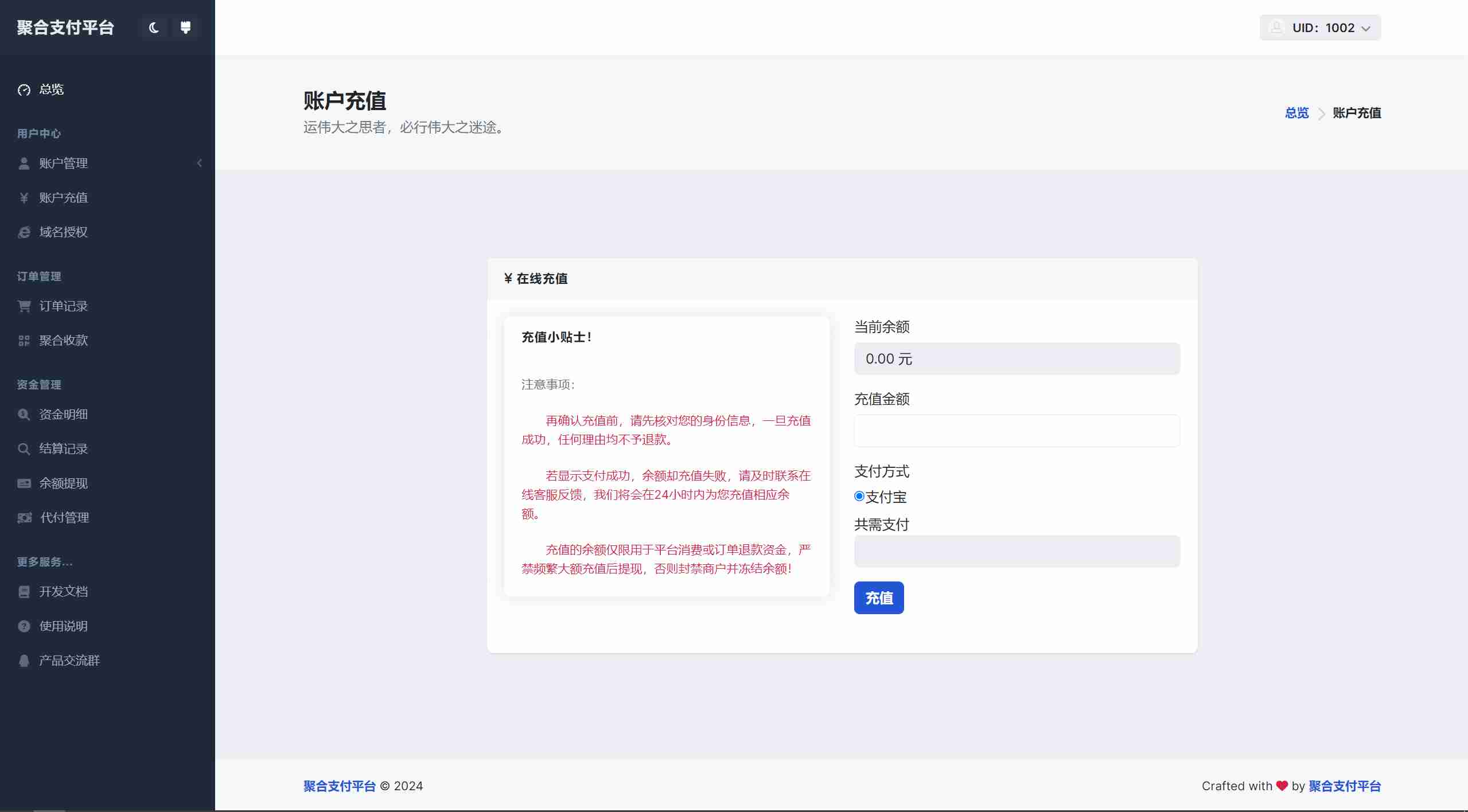Click the dashboard gauge icon beside 总览
The height and width of the screenshot is (812, 1468).
point(24,90)
